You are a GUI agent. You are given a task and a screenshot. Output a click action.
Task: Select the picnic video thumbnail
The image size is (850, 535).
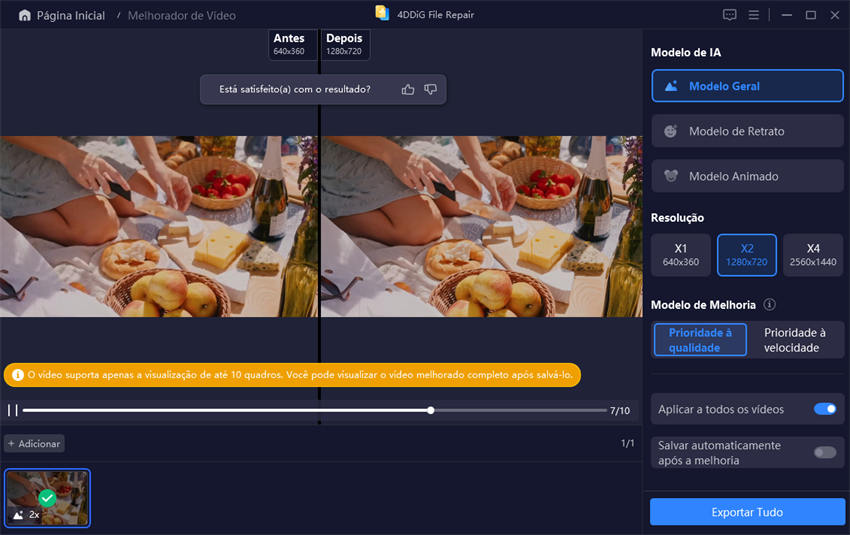pyautogui.click(x=47, y=497)
